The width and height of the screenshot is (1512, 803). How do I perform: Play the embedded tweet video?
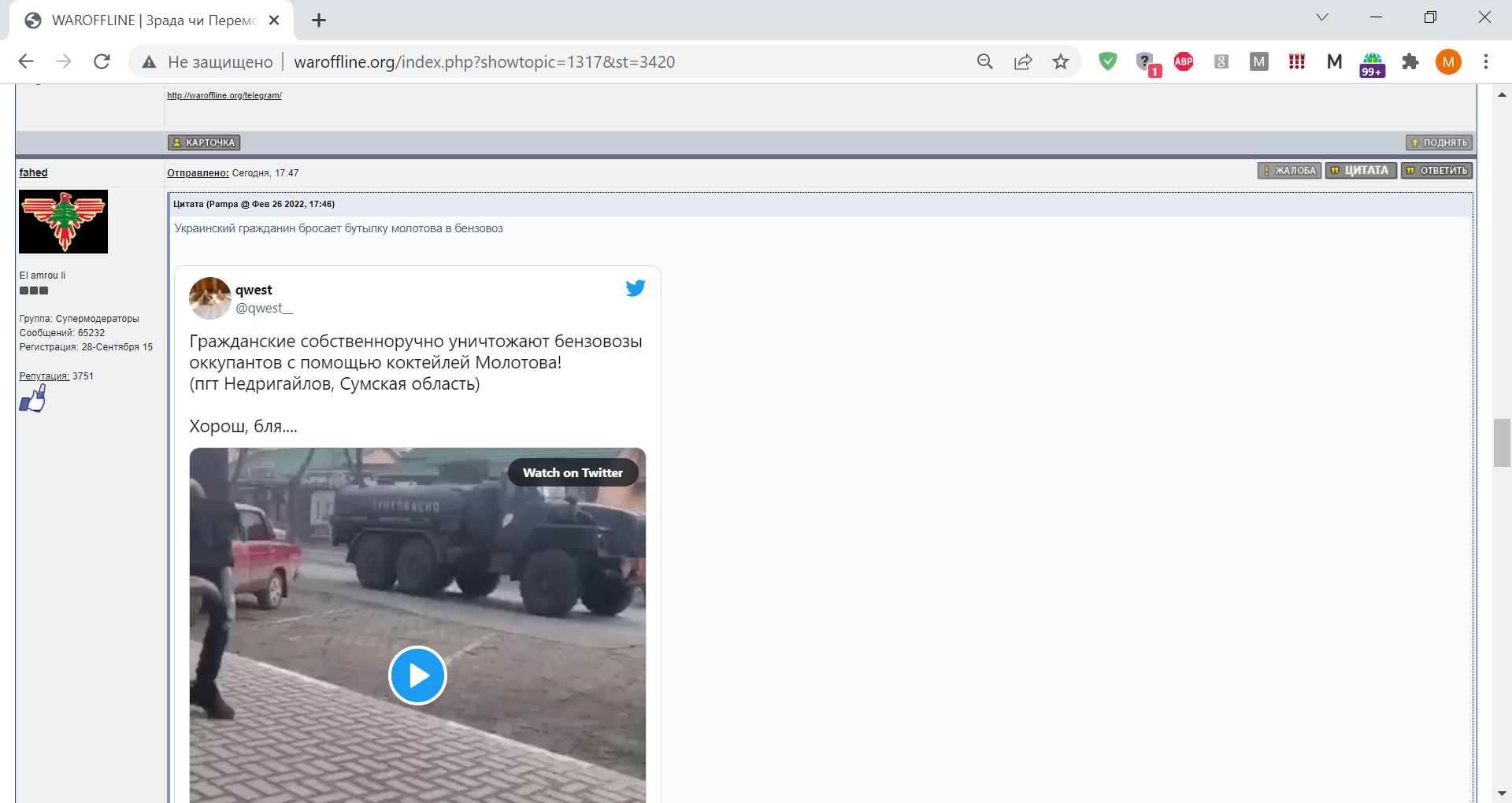point(417,675)
